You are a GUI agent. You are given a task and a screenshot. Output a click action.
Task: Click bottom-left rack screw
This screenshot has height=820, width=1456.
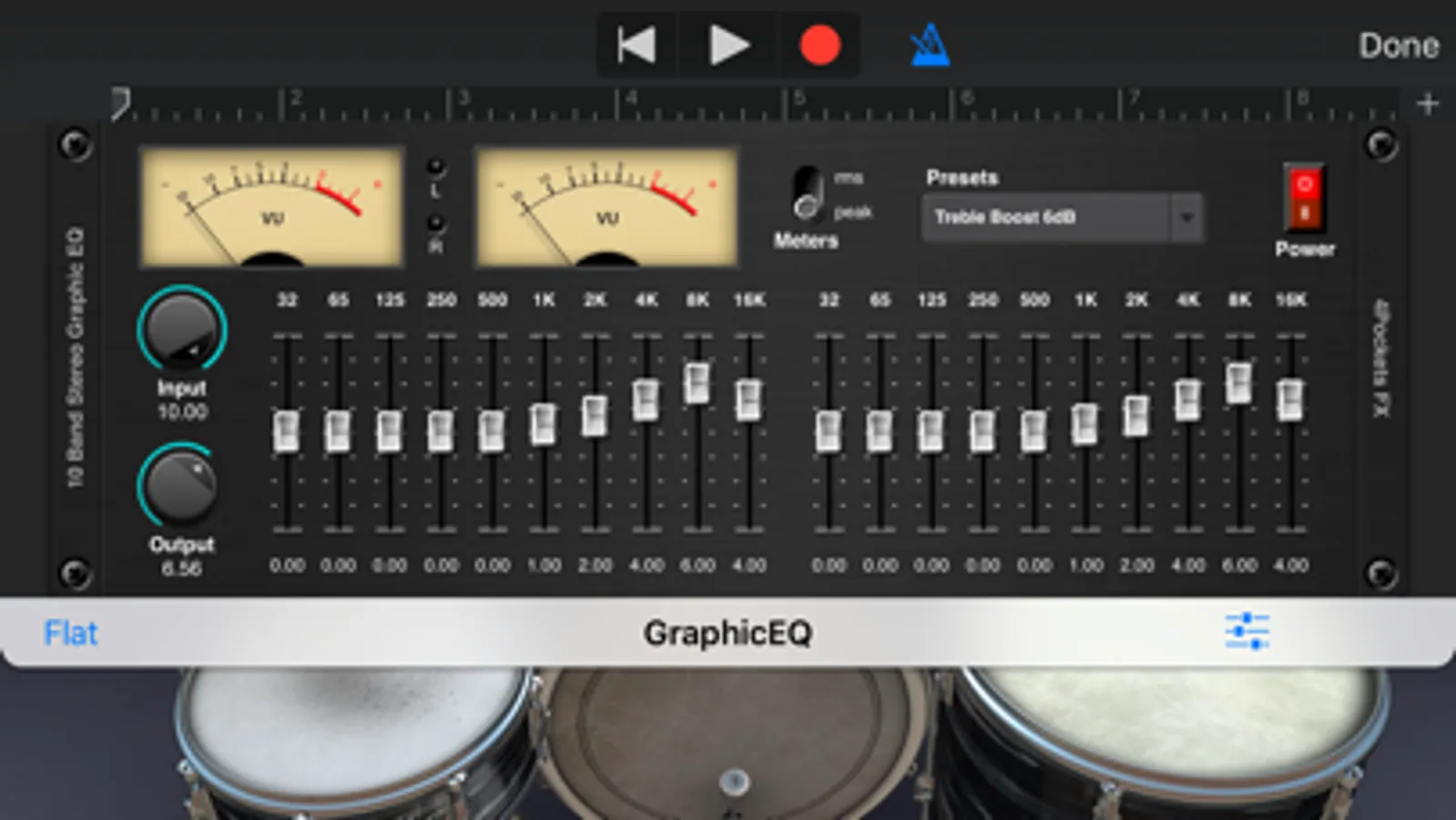[x=74, y=573]
